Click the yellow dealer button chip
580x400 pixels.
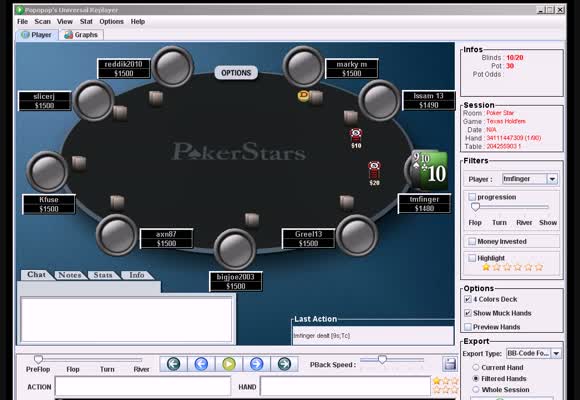click(303, 95)
